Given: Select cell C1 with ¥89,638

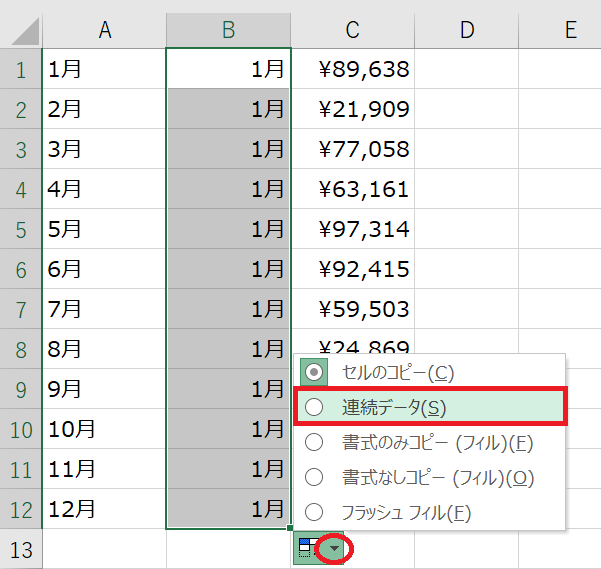Looking at the screenshot, I should [x=353, y=69].
